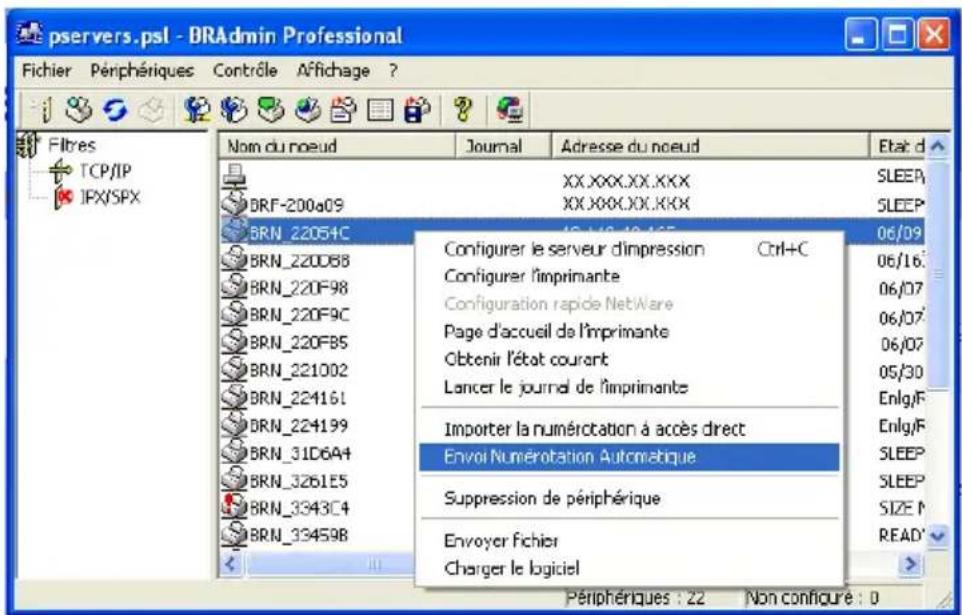Select the BRN_221002 device name
The width and height of the screenshot is (962, 615).
coord(298,370)
